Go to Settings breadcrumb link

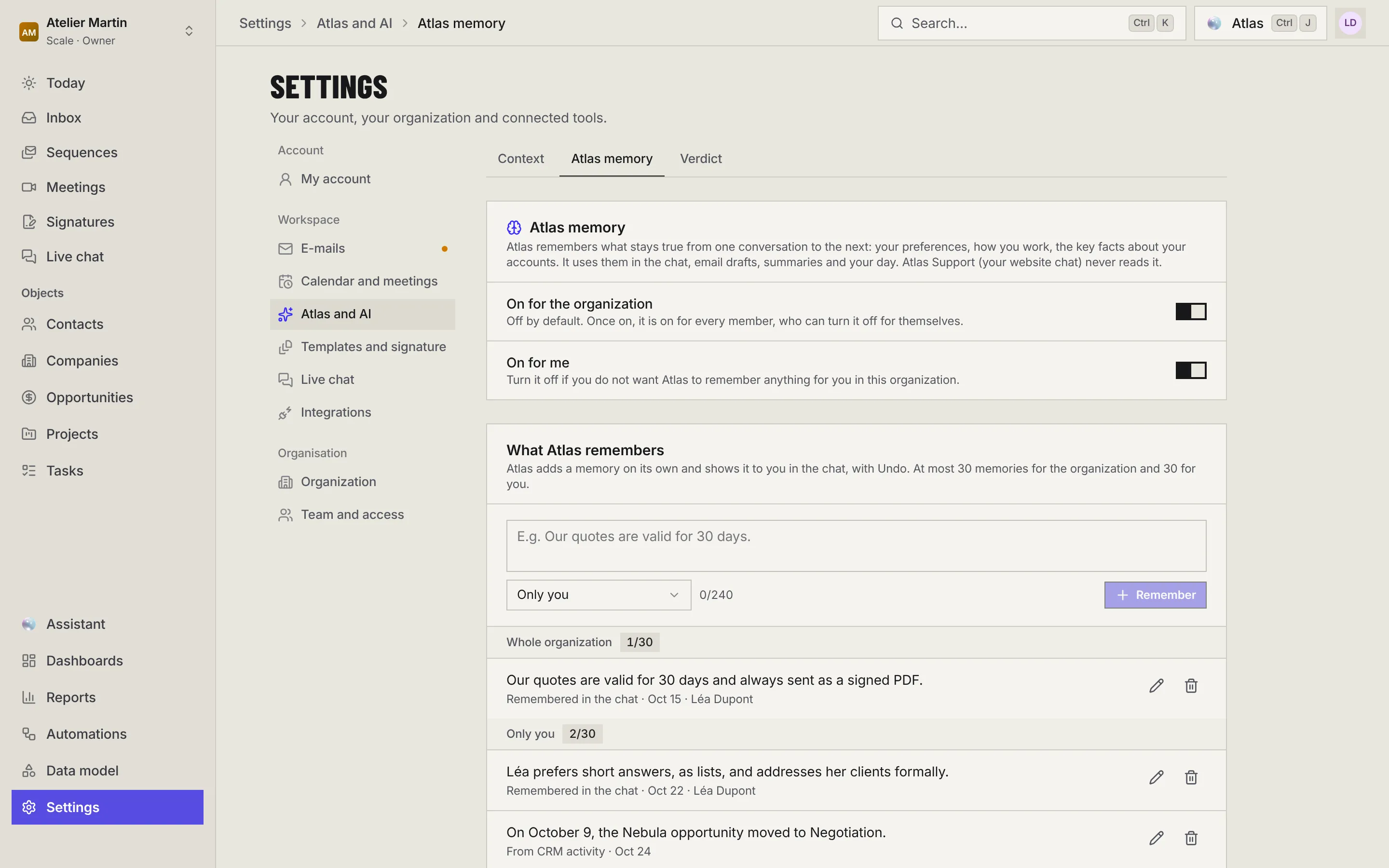coord(265,23)
